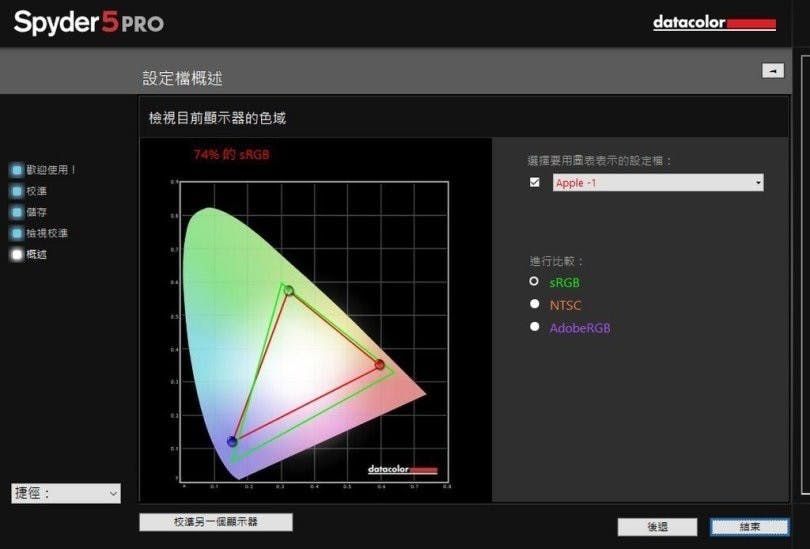Click the 校準 step indicator icon
The height and width of the screenshot is (549, 810).
17,191
